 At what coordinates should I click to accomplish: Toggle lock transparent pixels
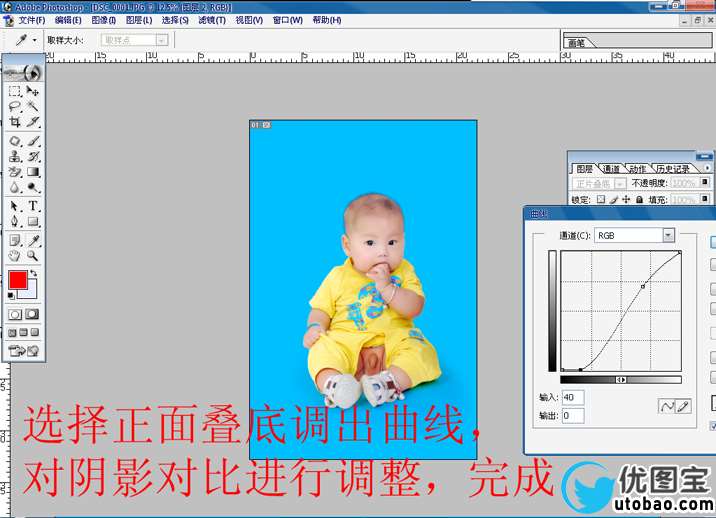tap(601, 199)
